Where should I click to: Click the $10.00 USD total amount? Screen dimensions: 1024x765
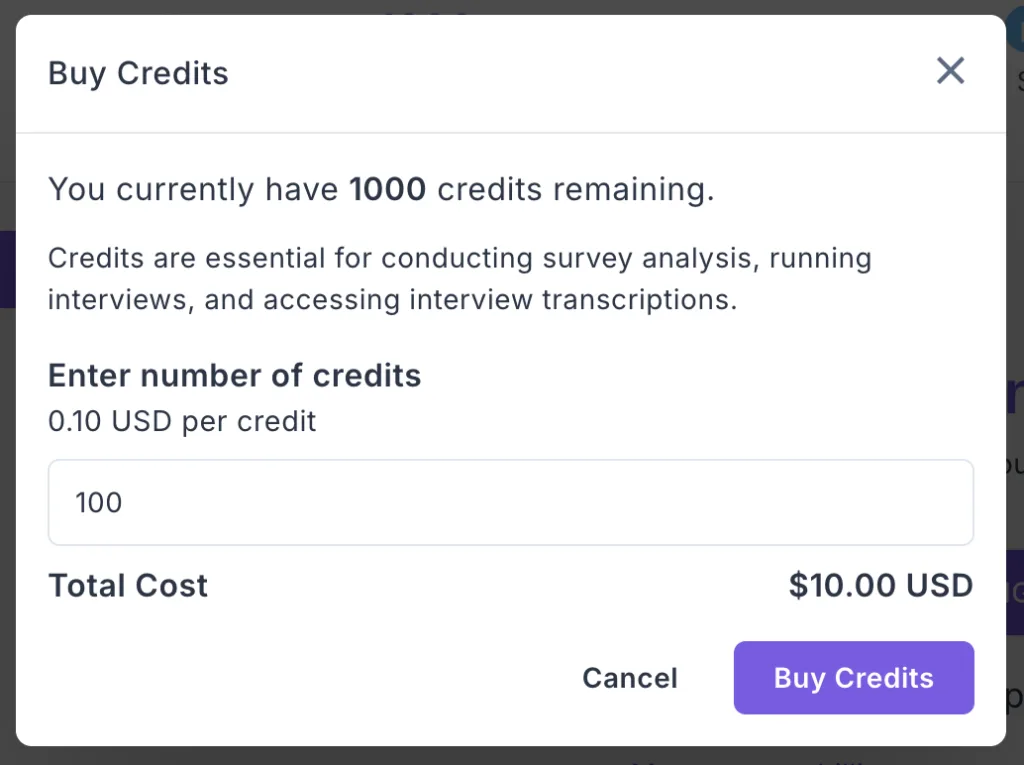pos(880,585)
